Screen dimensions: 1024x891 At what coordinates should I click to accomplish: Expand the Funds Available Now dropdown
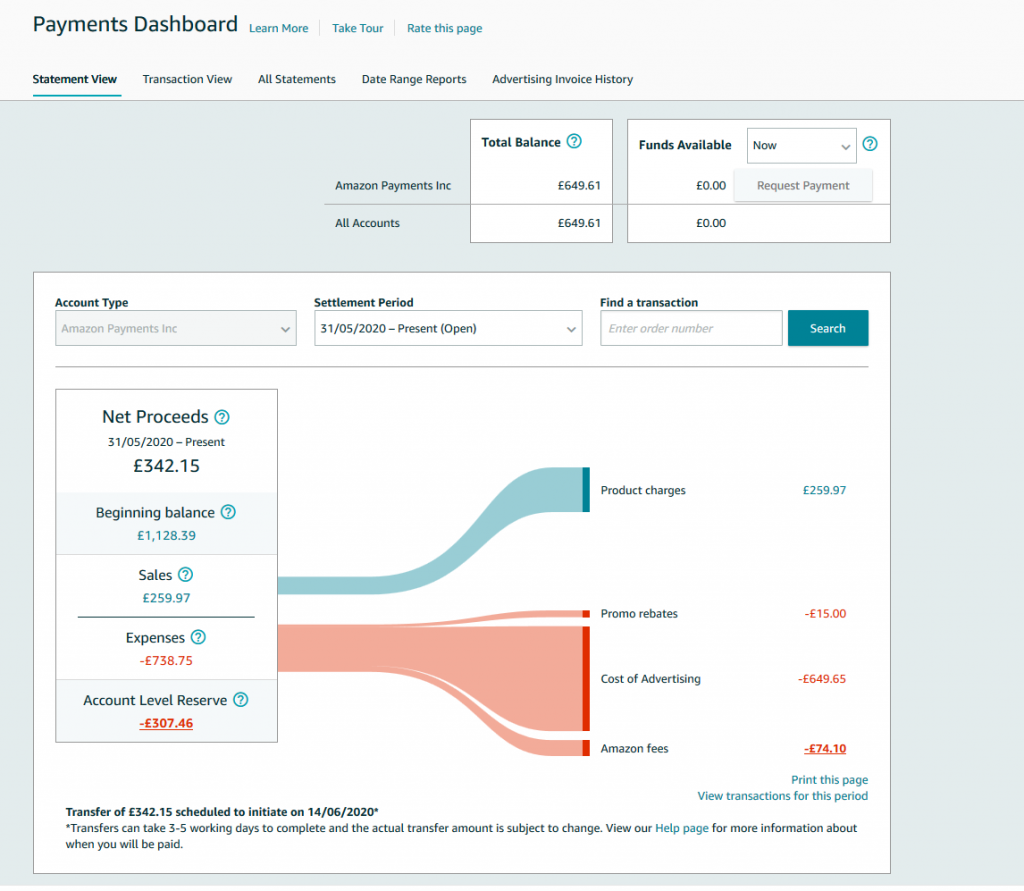(801, 146)
